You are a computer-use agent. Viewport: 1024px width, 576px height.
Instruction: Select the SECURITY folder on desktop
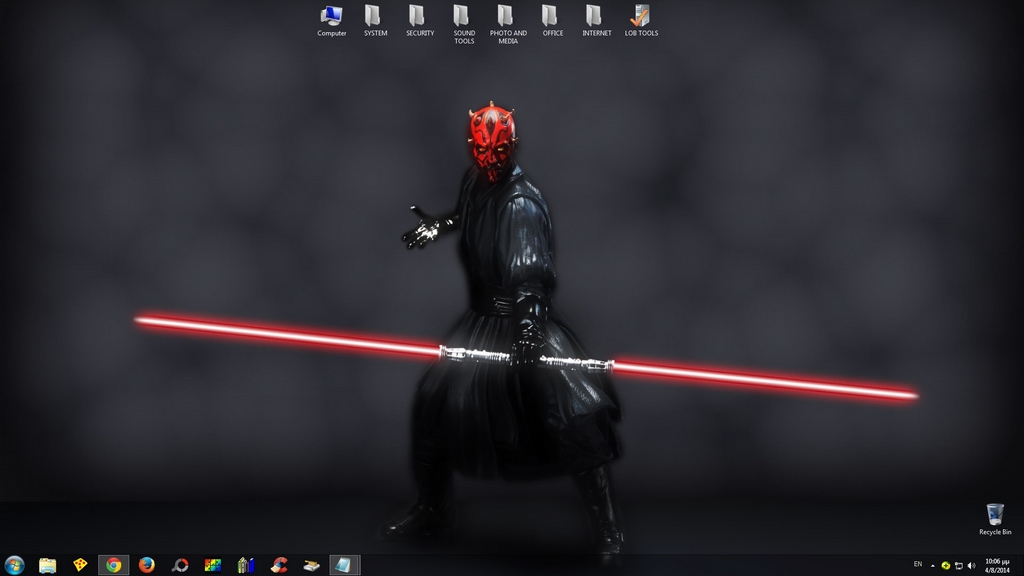[x=420, y=21]
